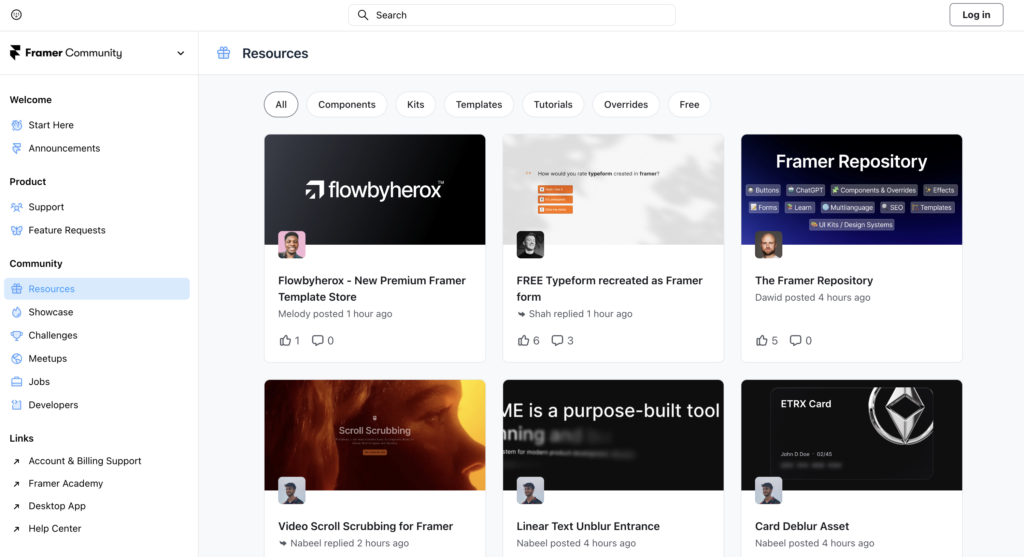Open the flowbyherox card thumbnail
The width and height of the screenshot is (1024, 557).
coord(375,189)
